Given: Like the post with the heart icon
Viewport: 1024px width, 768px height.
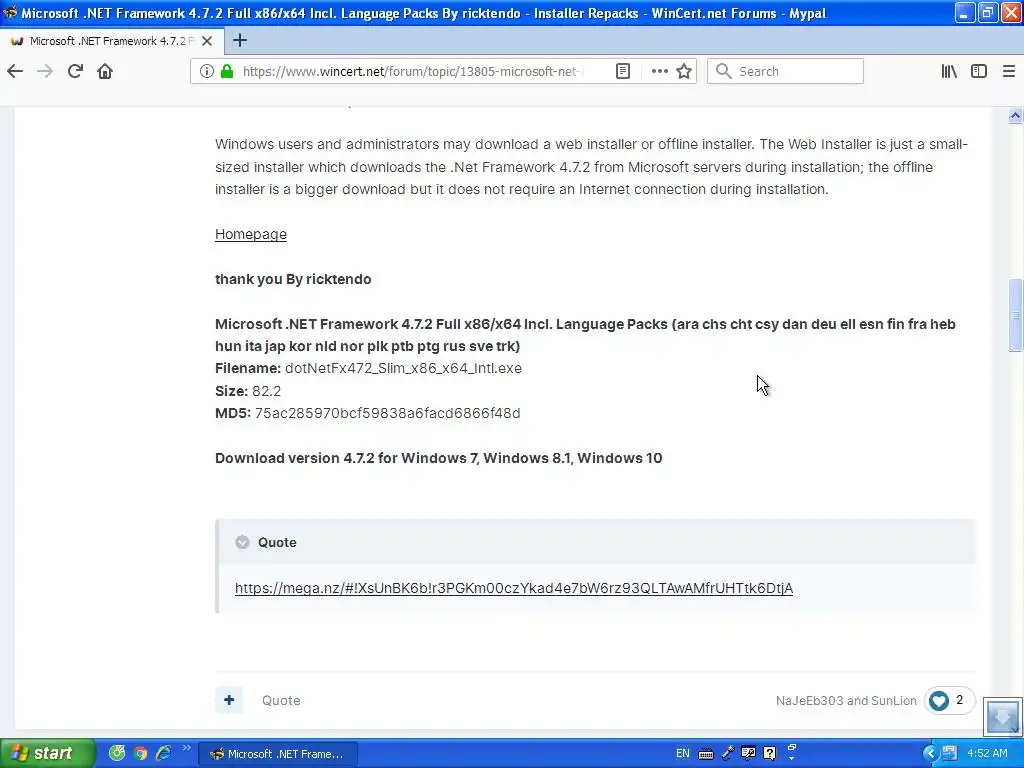Looking at the screenshot, I should tap(938, 700).
